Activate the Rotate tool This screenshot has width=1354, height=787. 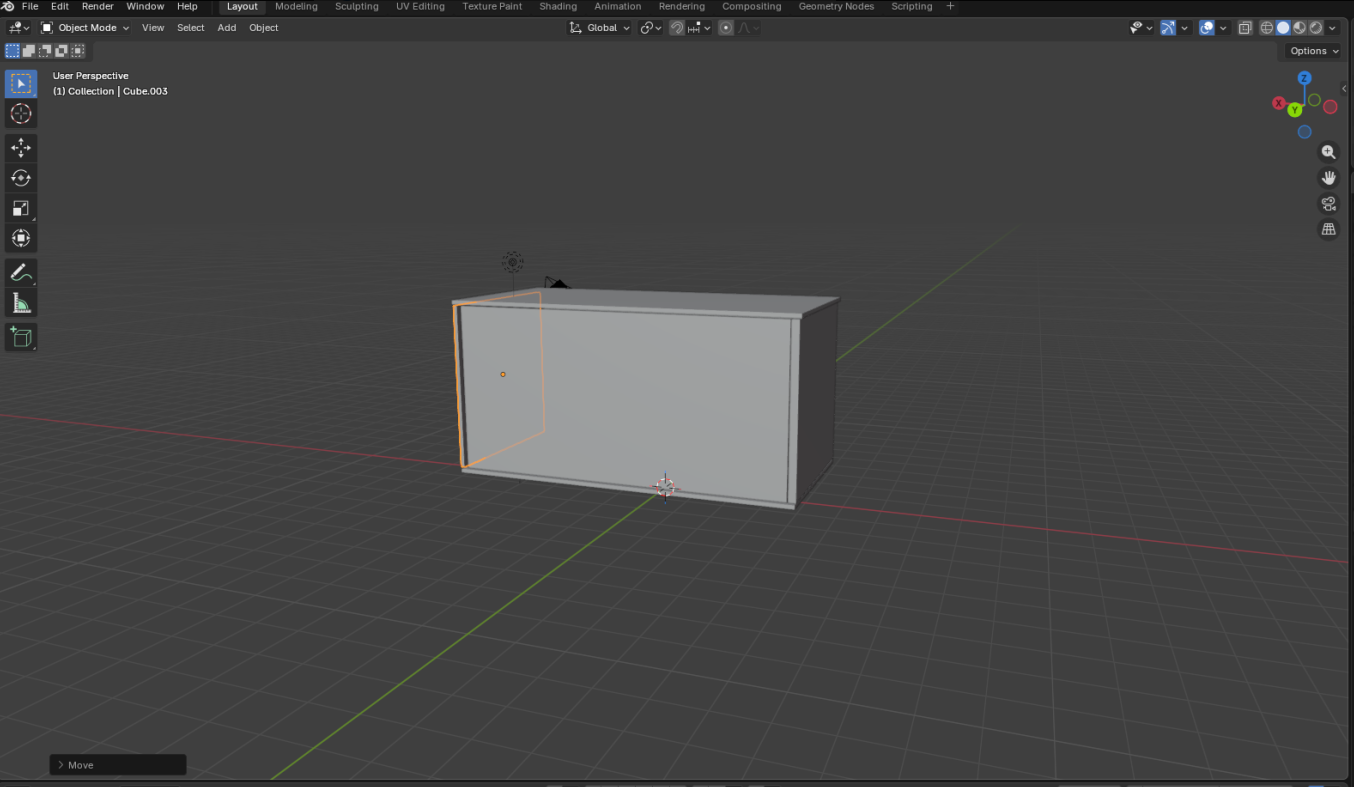click(21, 177)
